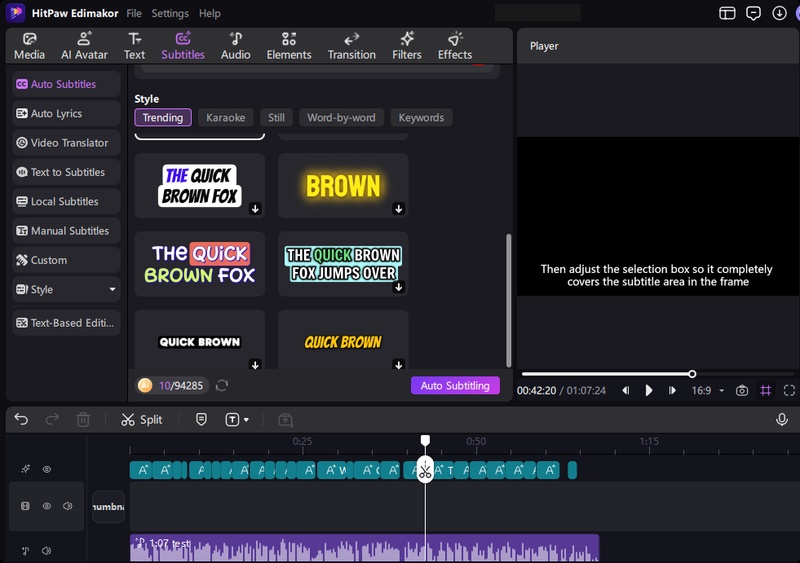Select the Trending style filter
This screenshot has width=800, height=563.
coord(163,117)
